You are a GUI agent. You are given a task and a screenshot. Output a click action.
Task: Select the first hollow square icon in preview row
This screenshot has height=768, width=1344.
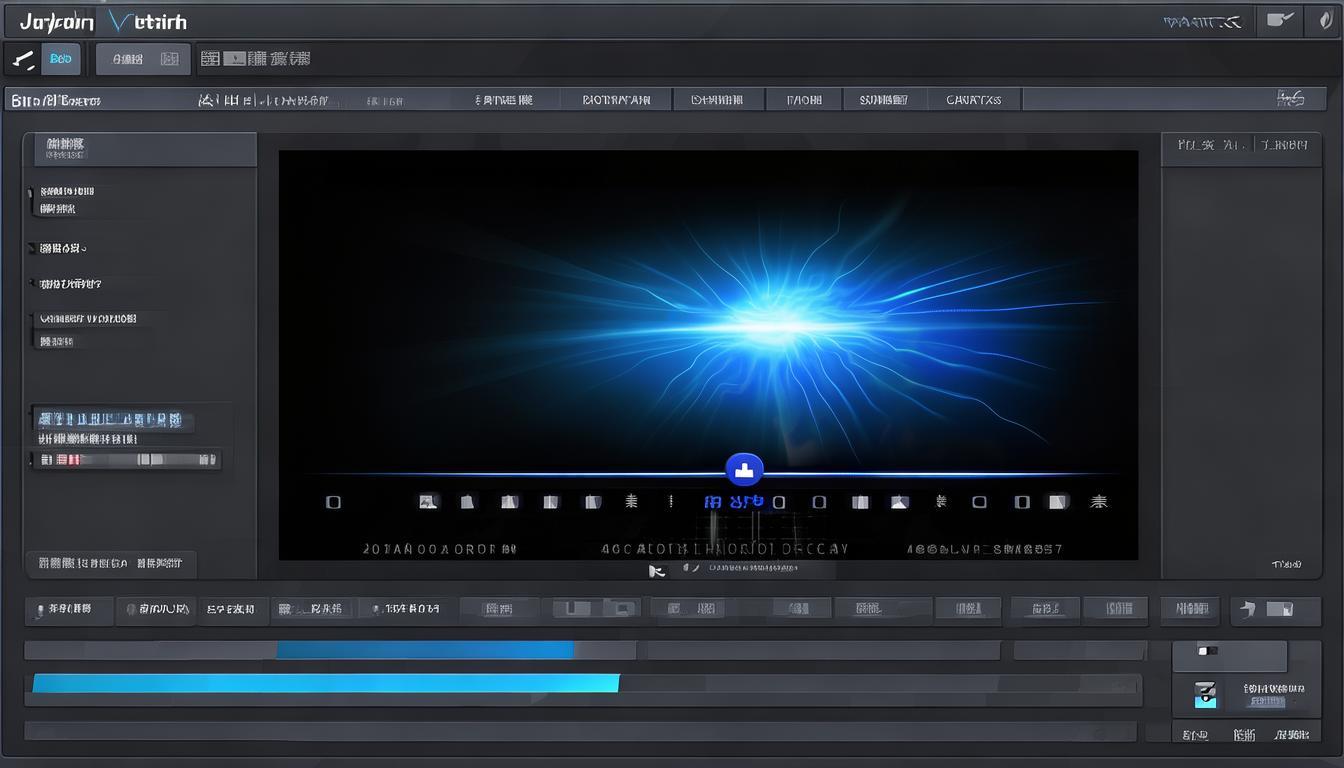pos(334,502)
